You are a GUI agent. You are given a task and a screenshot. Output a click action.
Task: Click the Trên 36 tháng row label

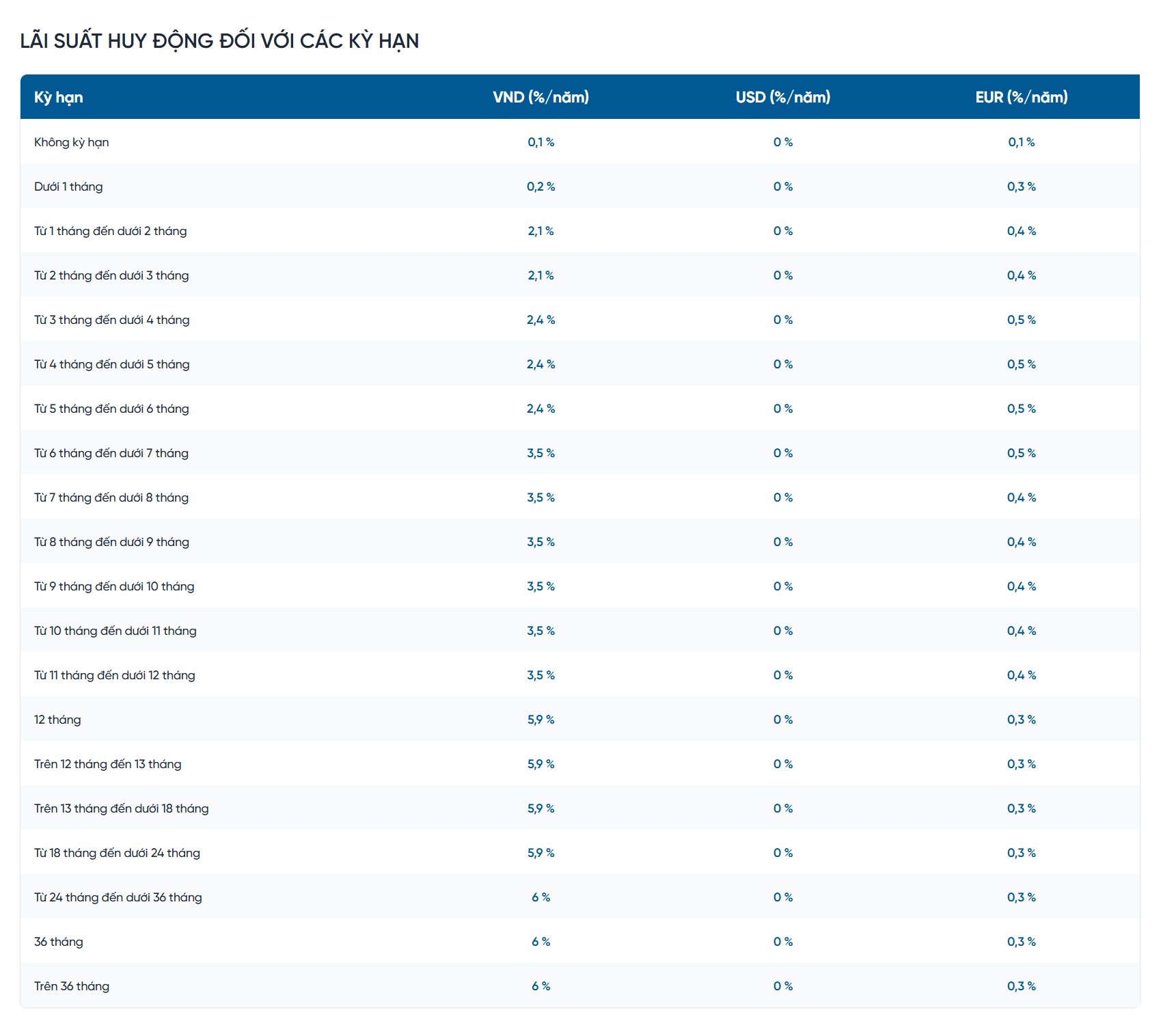(x=72, y=986)
